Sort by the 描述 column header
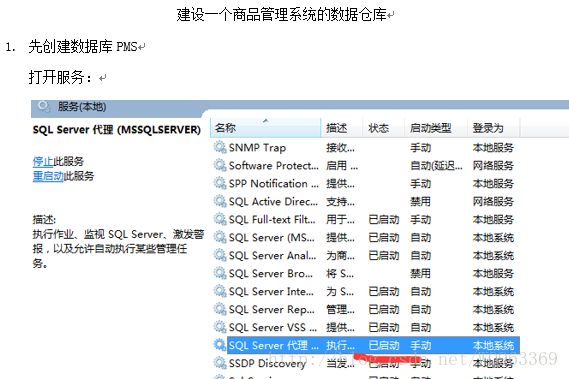The image size is (569, 379). pos(341,128)
